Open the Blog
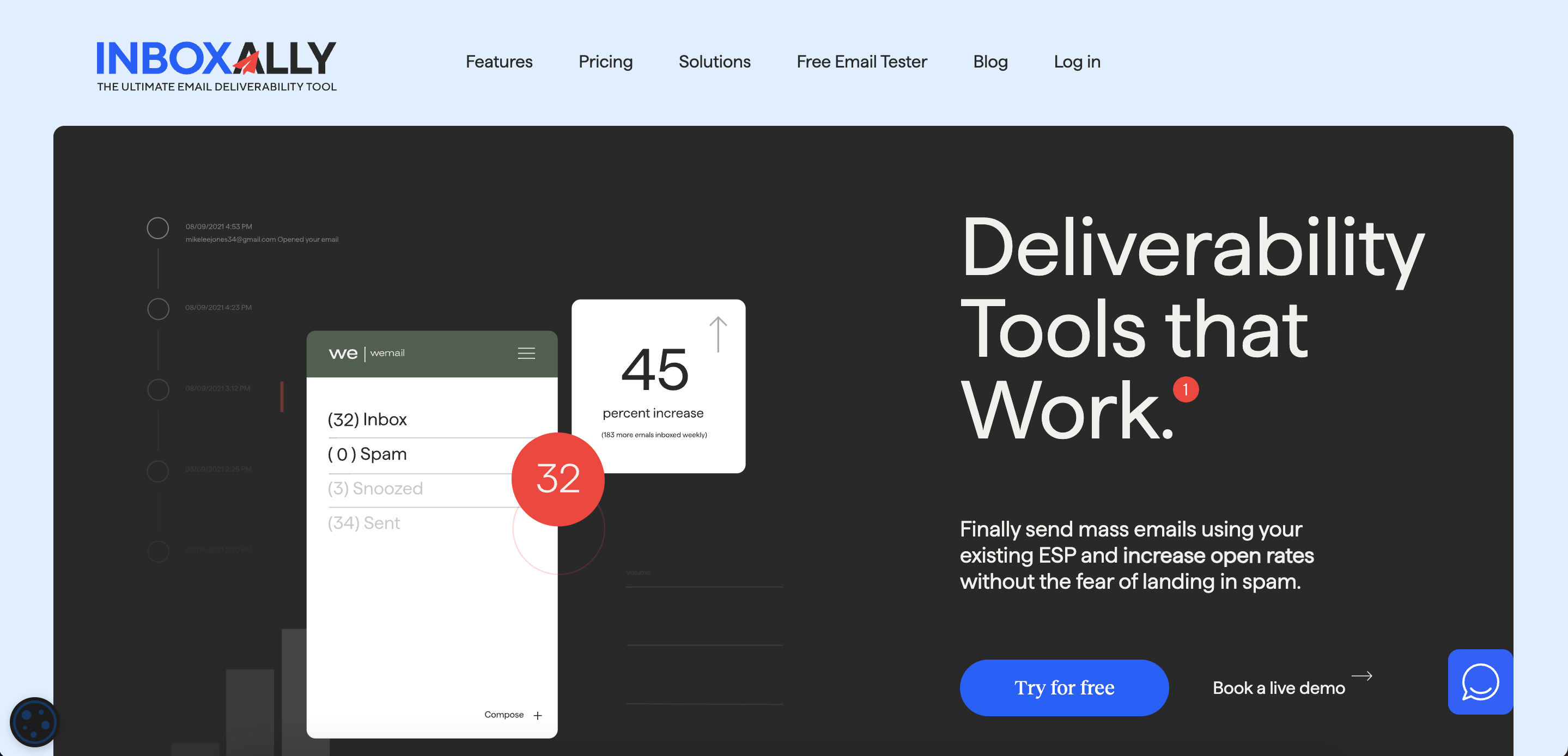Image resolution: width=1568 pixels, height=756 pixels. [990, 62]
